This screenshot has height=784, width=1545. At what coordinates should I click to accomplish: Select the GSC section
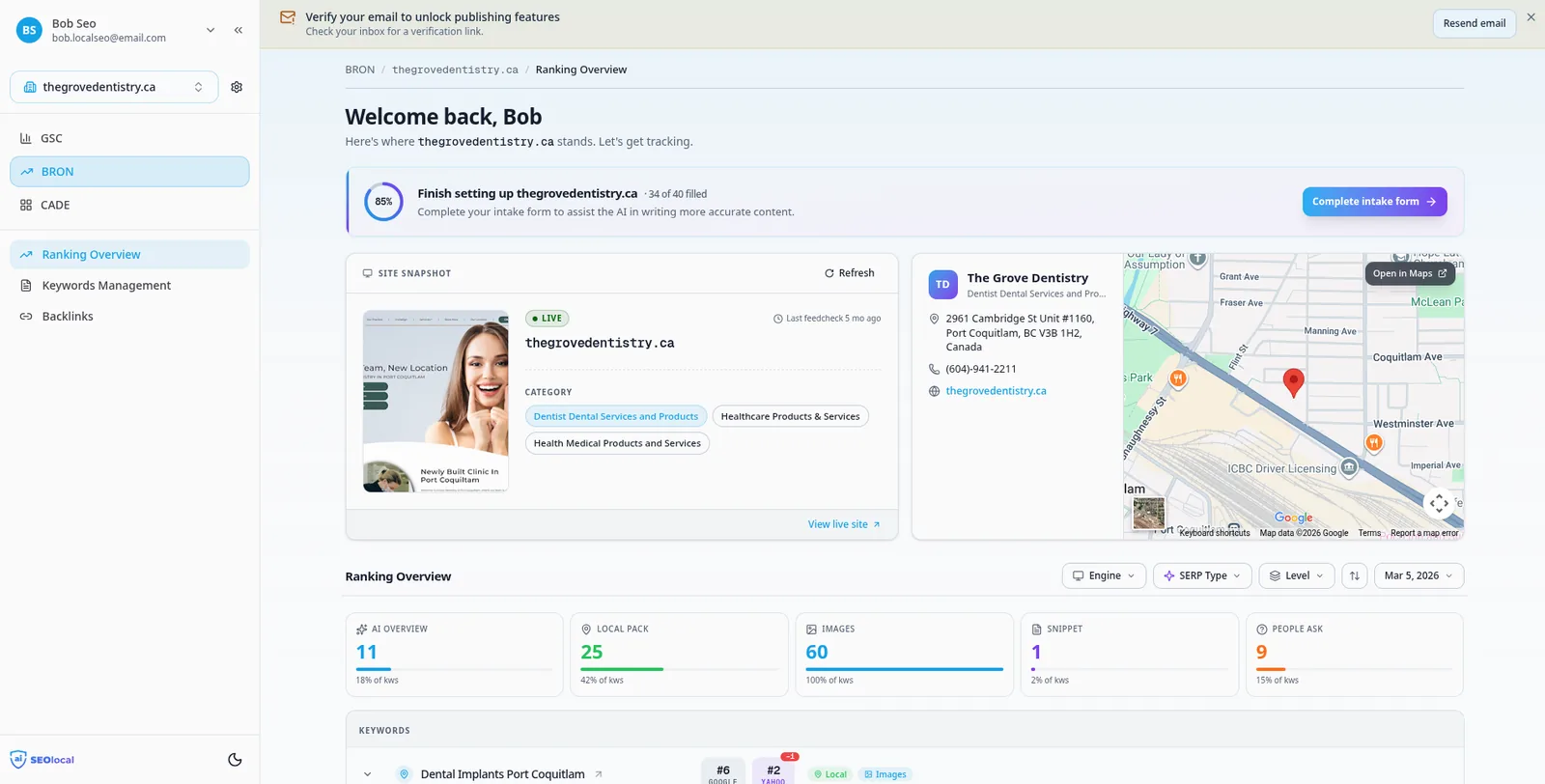(129, 138)
